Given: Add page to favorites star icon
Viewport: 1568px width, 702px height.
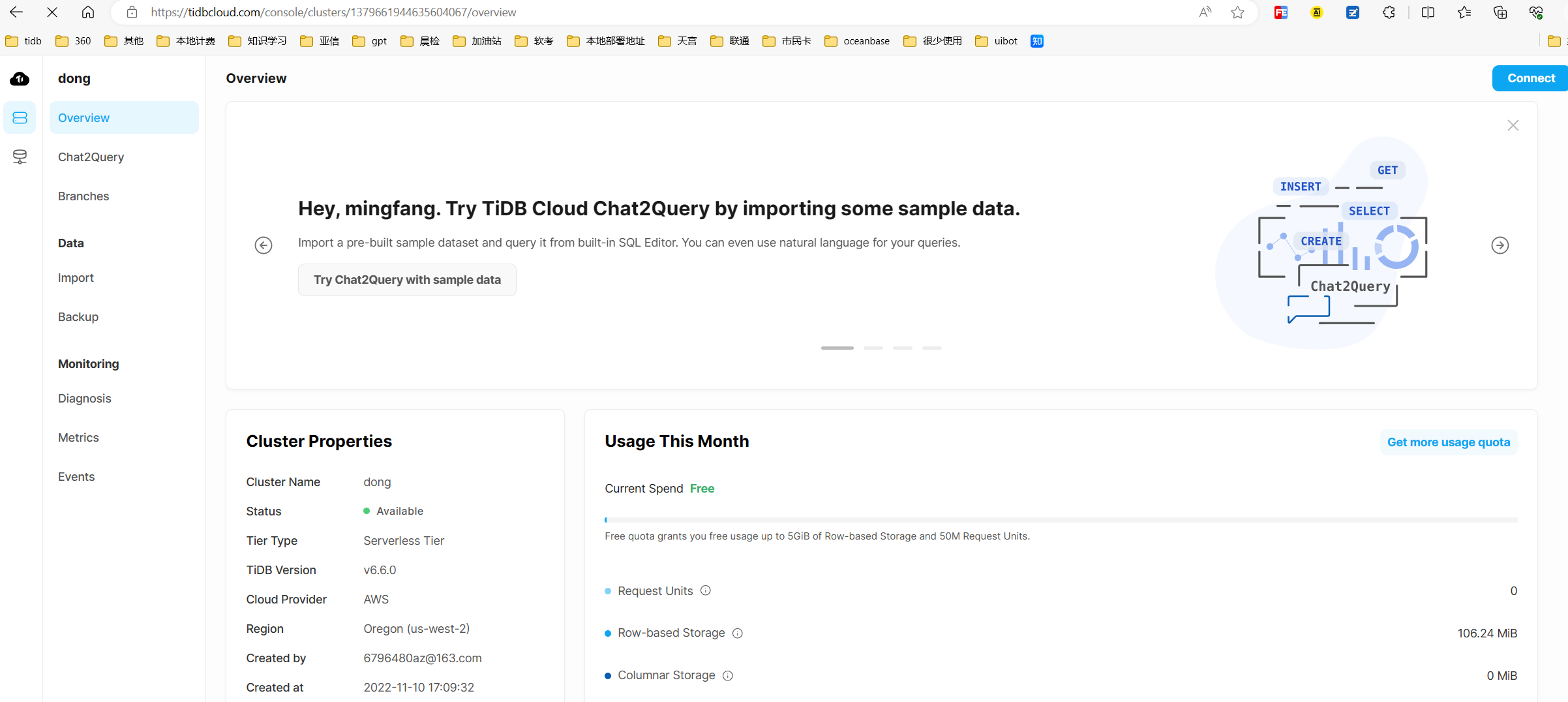Looking at the screenshot, I should [1237, 12].
